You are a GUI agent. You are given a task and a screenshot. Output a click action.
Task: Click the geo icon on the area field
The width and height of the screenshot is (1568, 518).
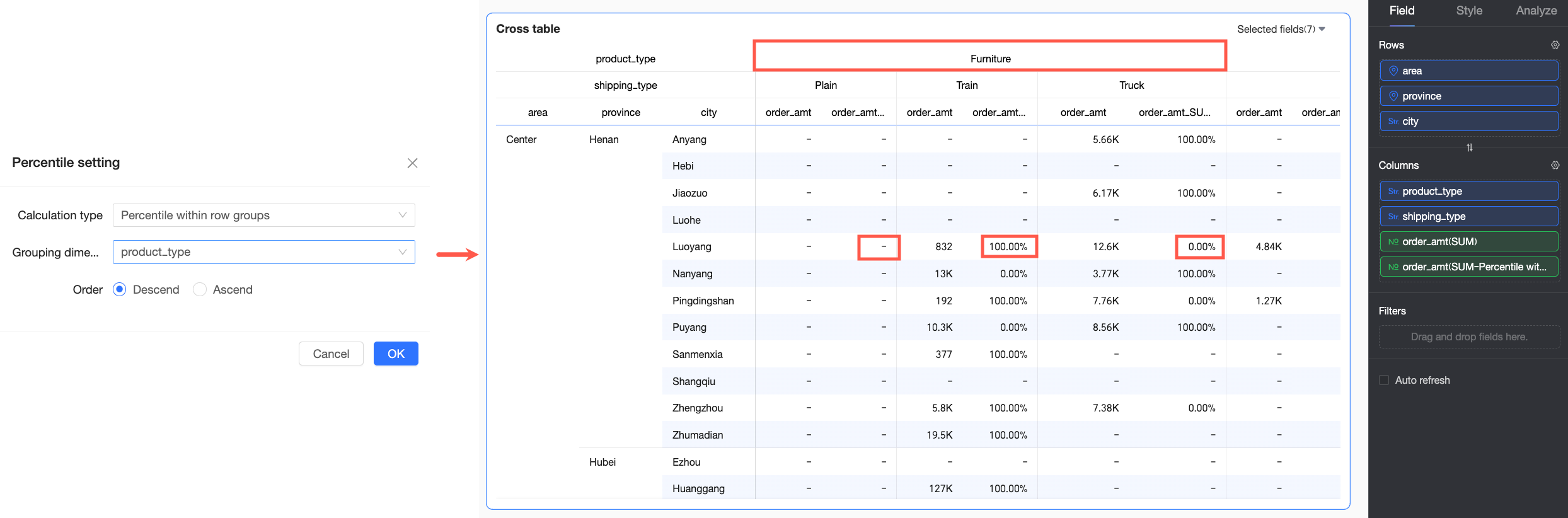point(1393,71)
